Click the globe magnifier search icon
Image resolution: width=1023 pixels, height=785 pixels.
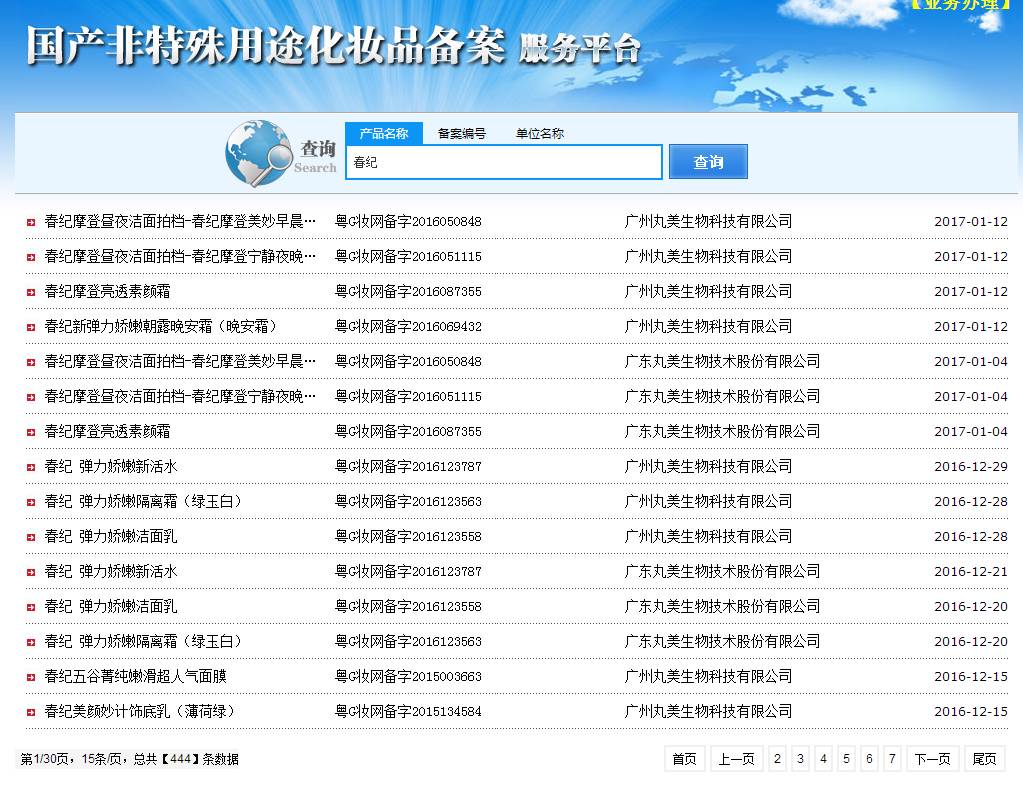259,153
